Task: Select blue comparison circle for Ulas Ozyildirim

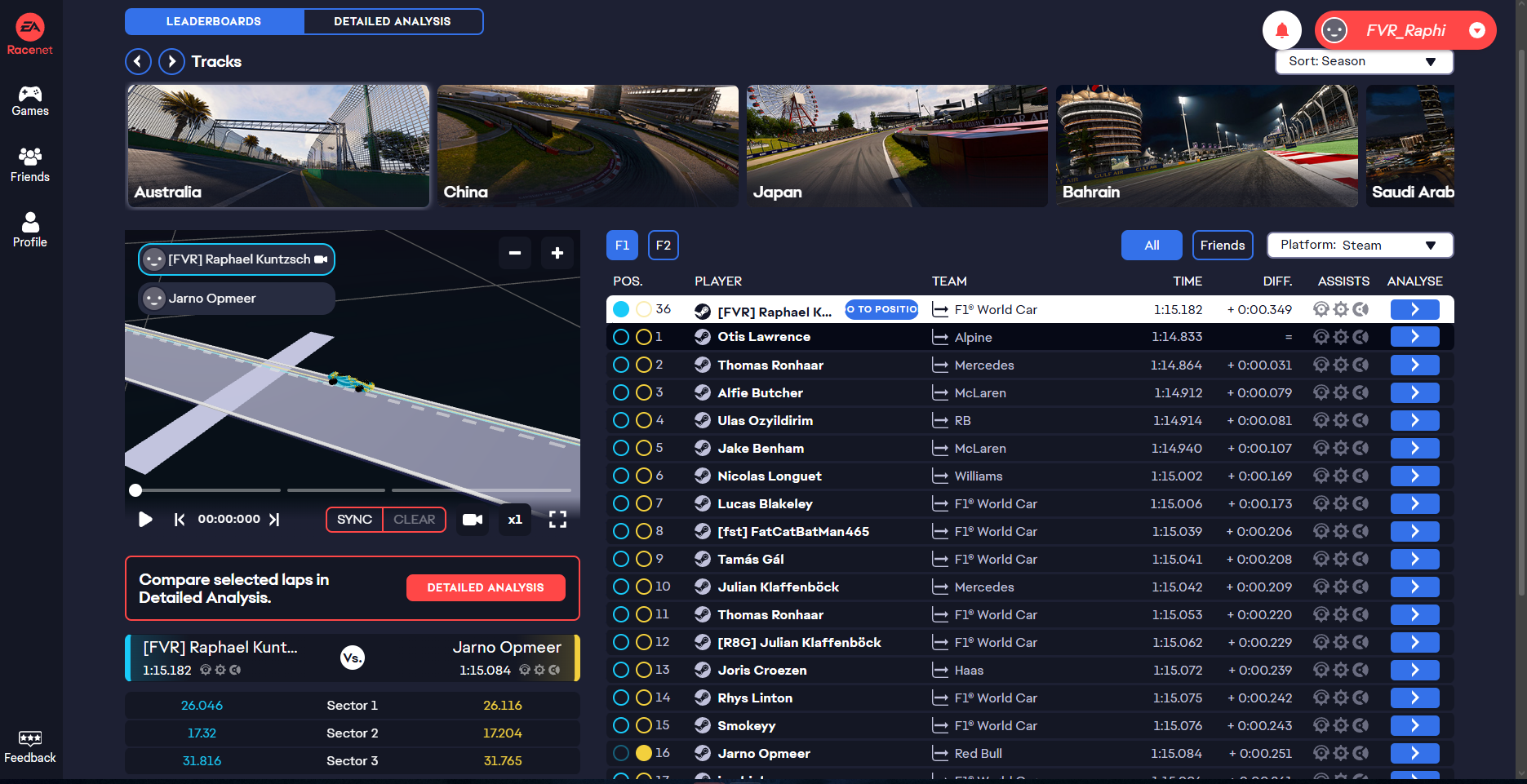Action: click(621, 420)
